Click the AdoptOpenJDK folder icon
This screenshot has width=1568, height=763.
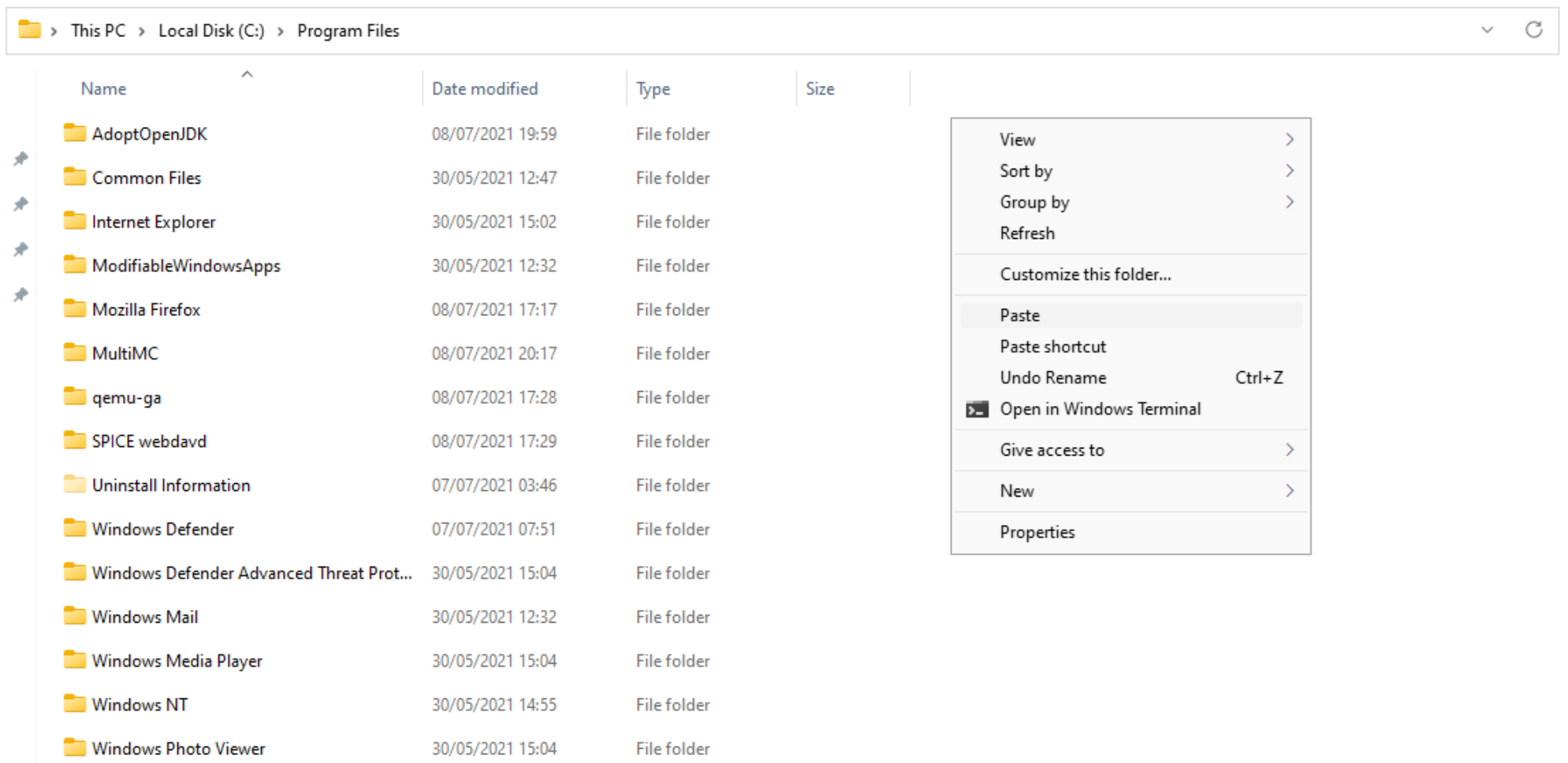(75, 133)
